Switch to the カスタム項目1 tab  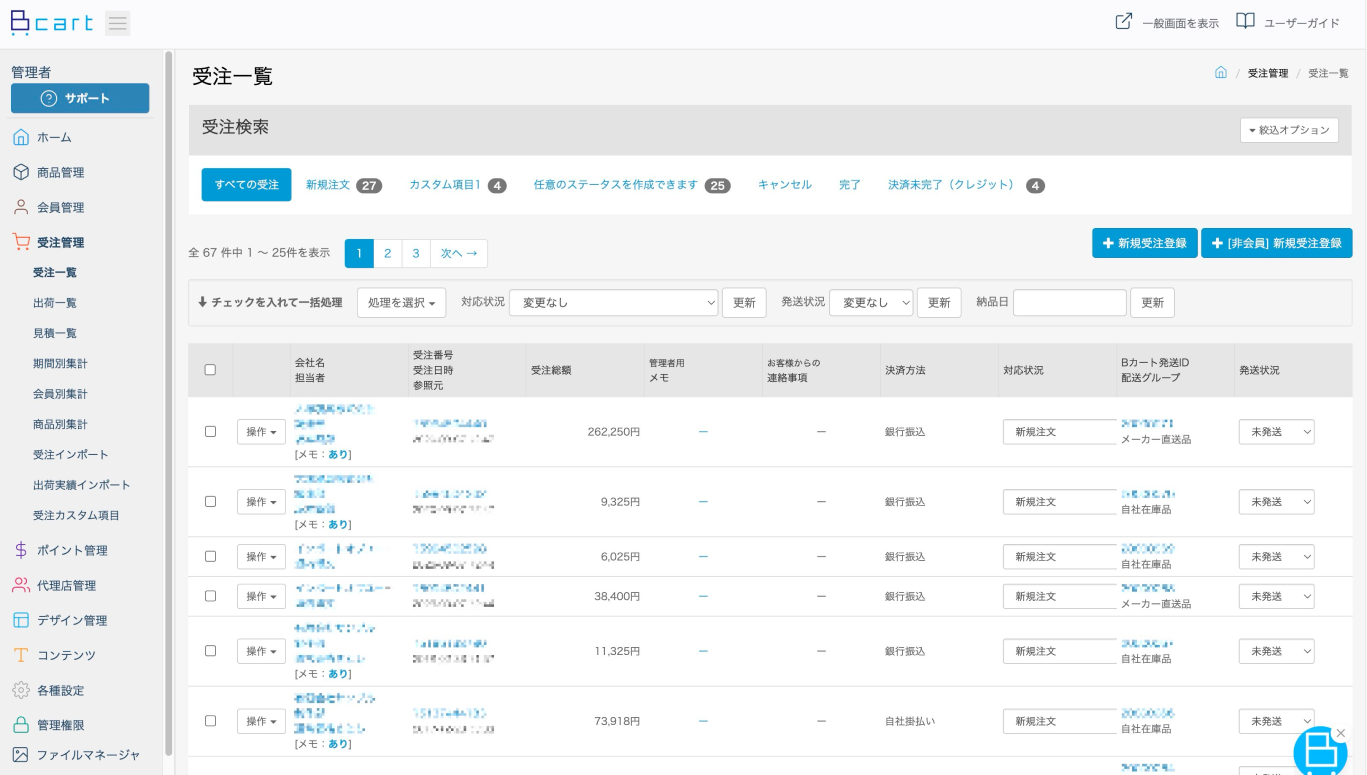pyautogui.click(x=457, y=185)
